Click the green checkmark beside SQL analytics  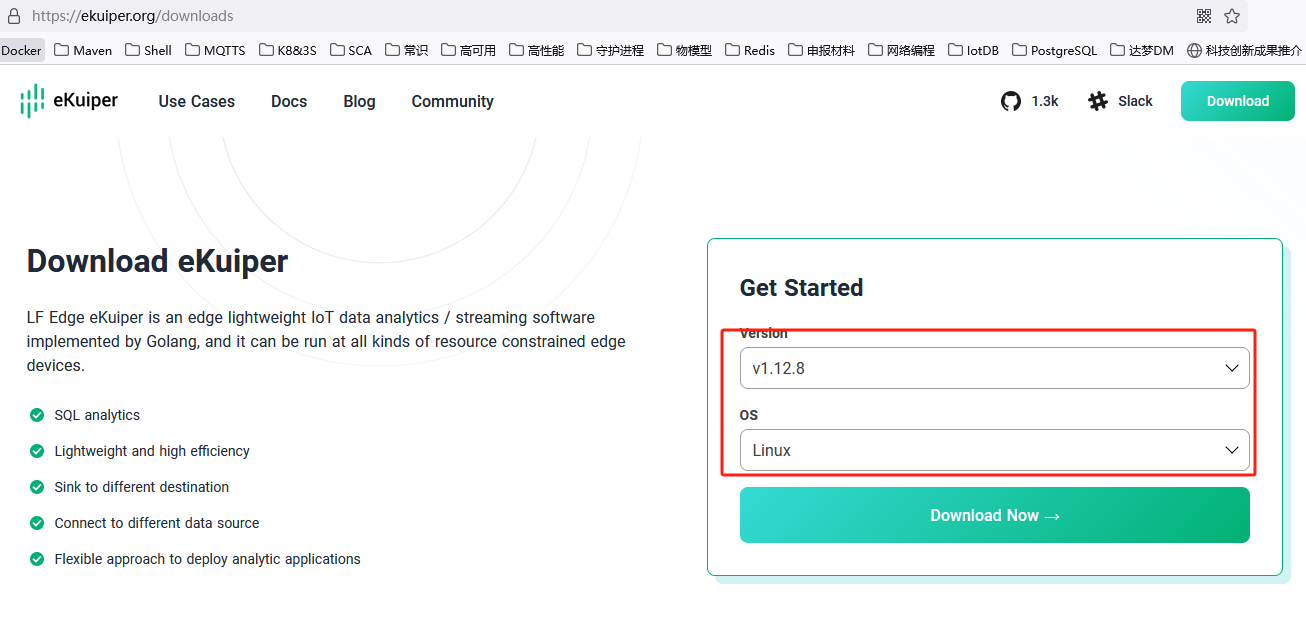[x=37, y=415]
